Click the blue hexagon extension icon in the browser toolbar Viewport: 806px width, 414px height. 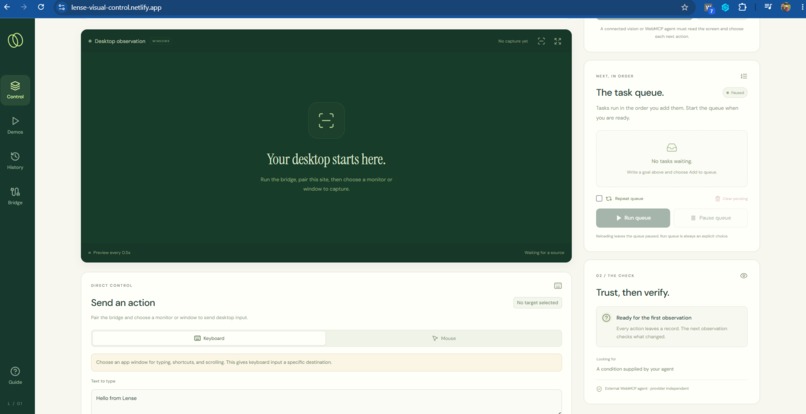tap(725, 7)
